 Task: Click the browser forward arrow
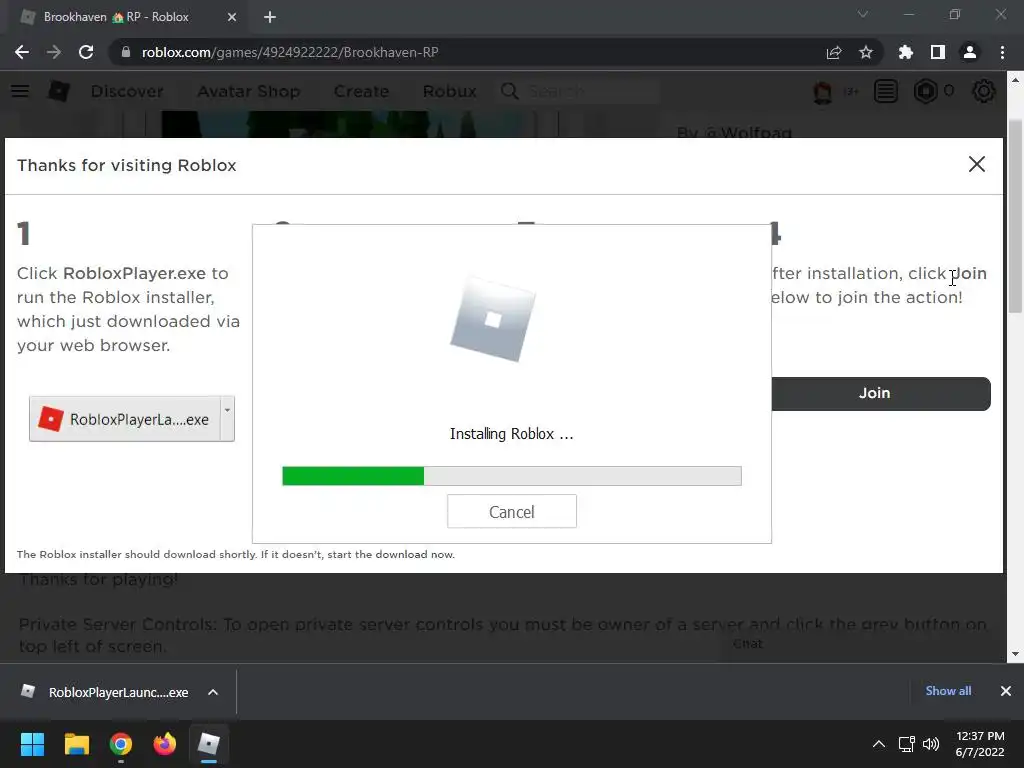coord(54,52)
